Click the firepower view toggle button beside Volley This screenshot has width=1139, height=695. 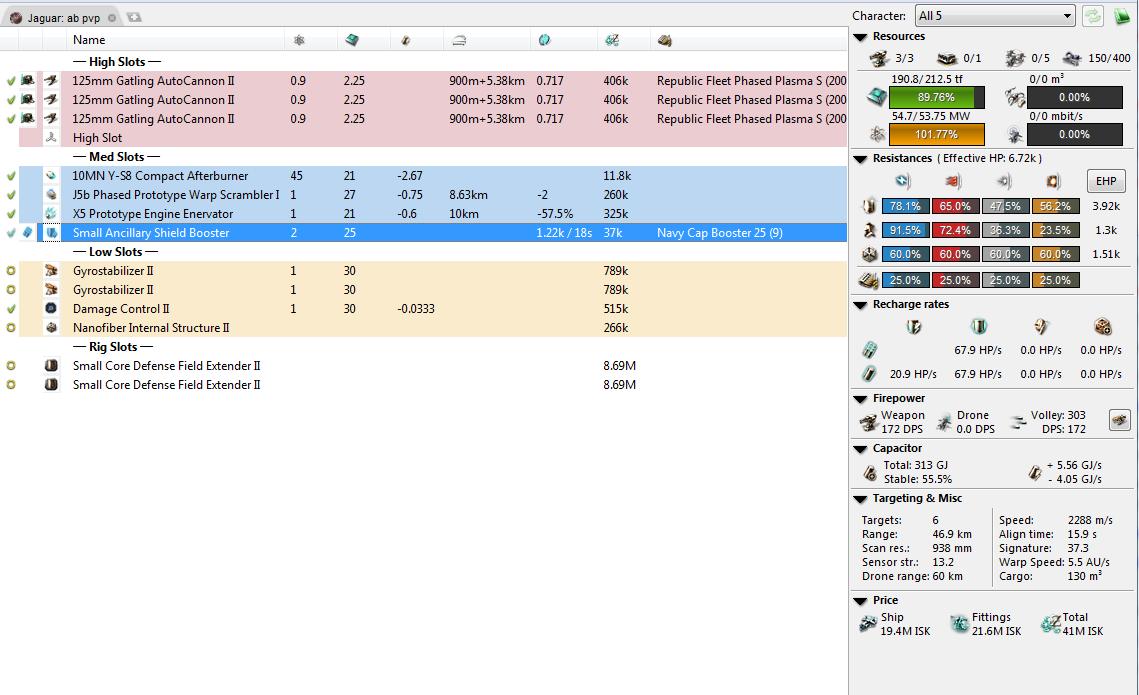[1119, 420]
